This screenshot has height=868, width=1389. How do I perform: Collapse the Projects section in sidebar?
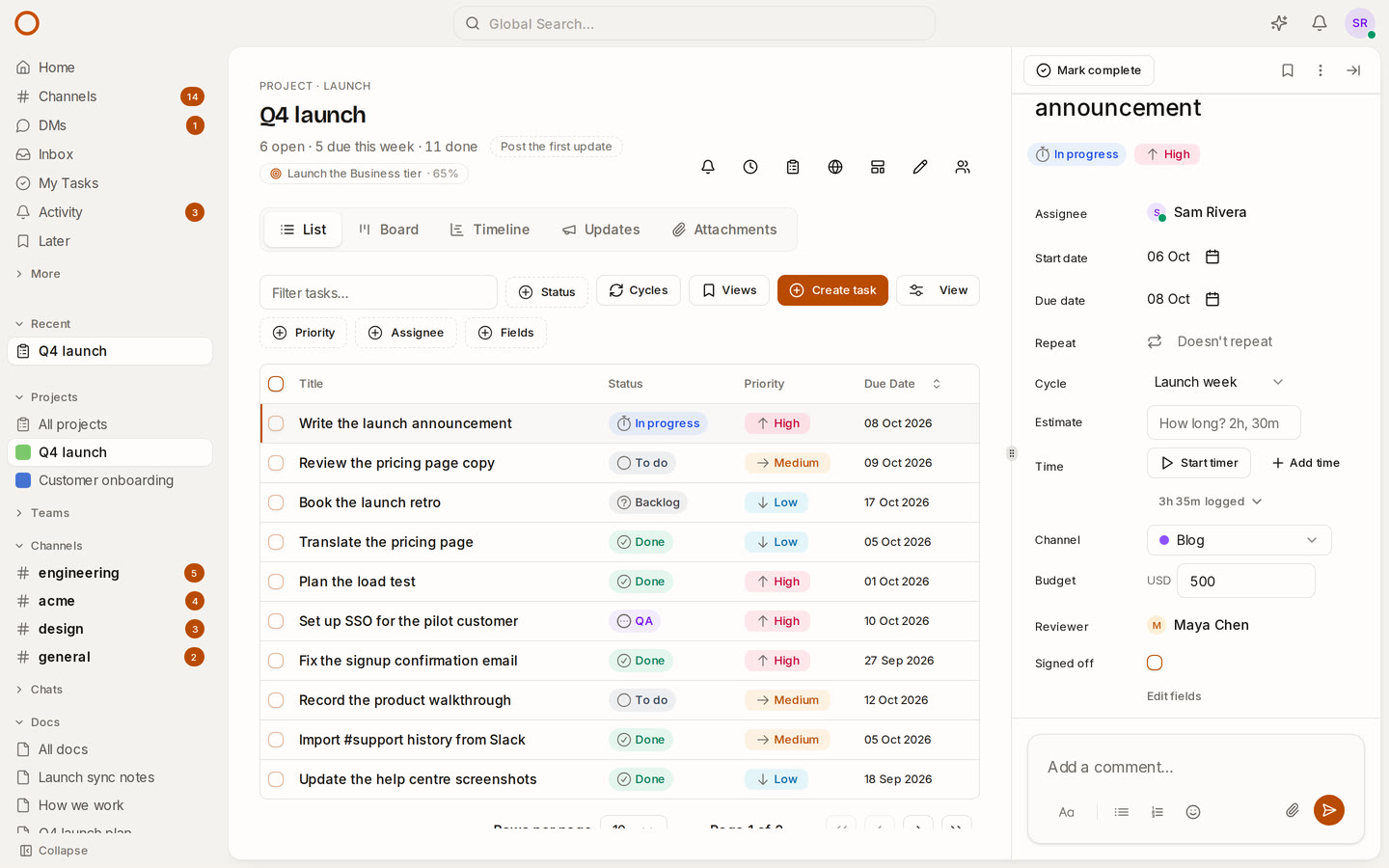click(x=46, y=397)
